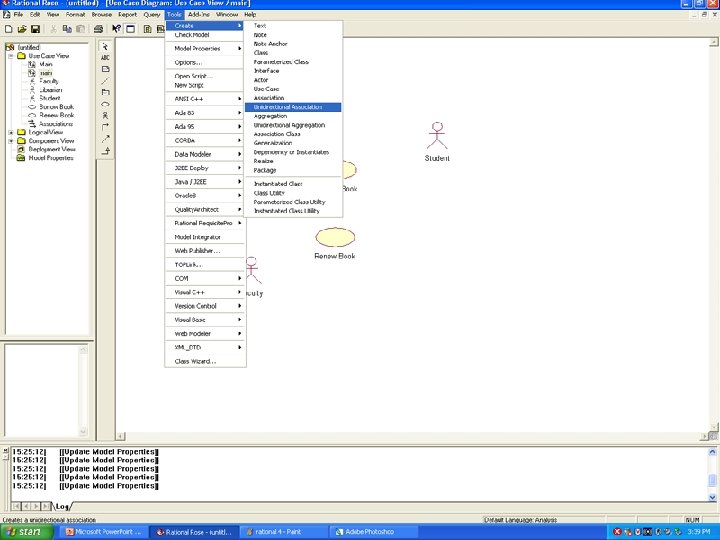720x540 pixels.
Task: Open the Data Modeler submenu
Action: (205, 154)
